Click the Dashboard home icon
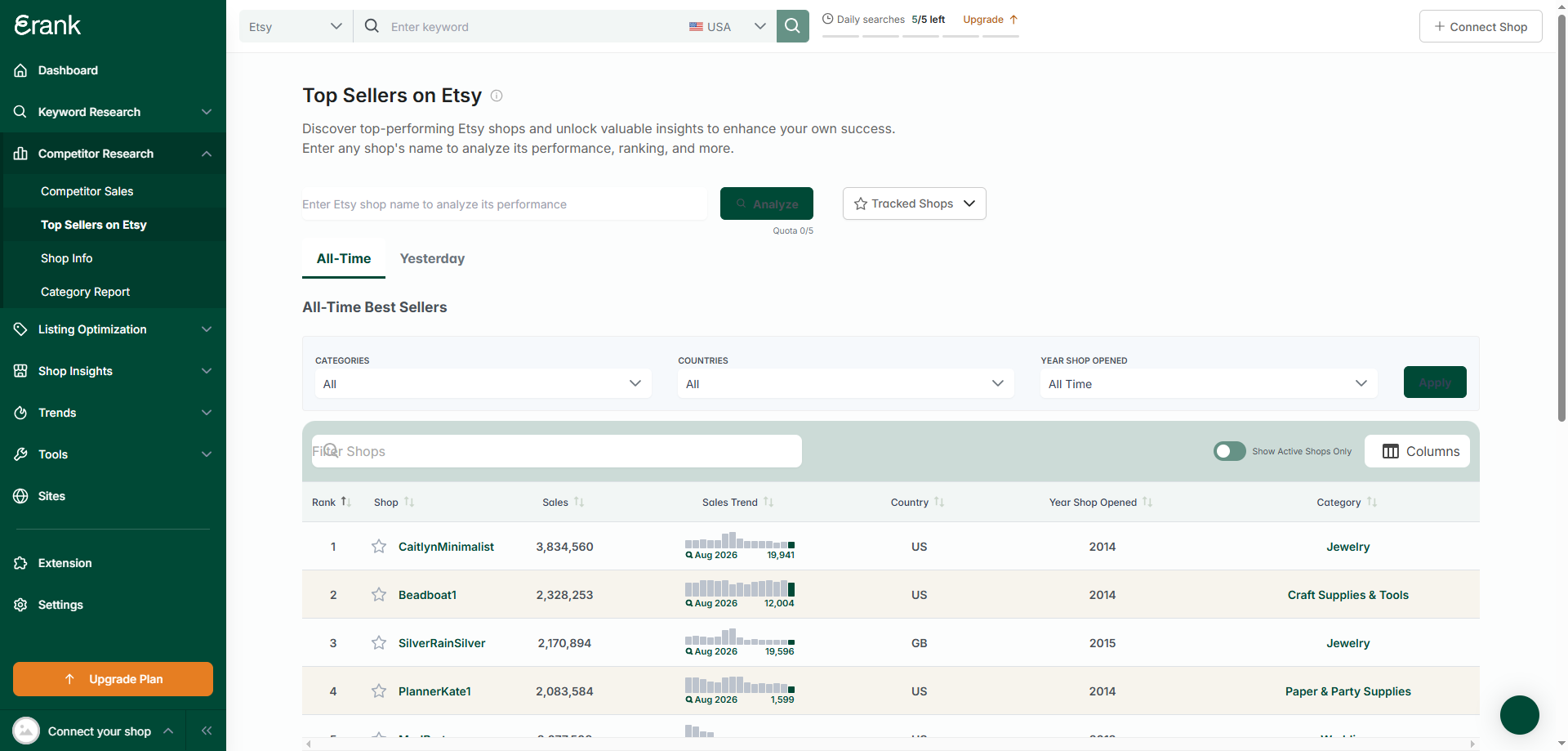This screenshot has width=1568, height=751. click(x=20, y=70)
